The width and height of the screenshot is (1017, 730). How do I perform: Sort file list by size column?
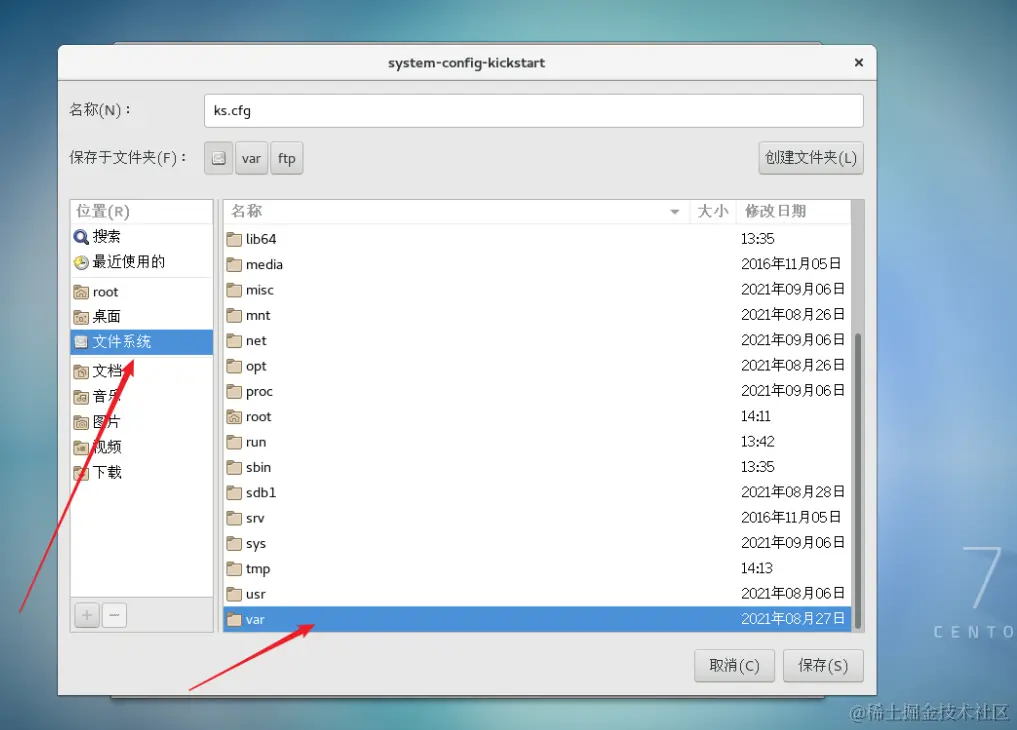coord(712,211)
